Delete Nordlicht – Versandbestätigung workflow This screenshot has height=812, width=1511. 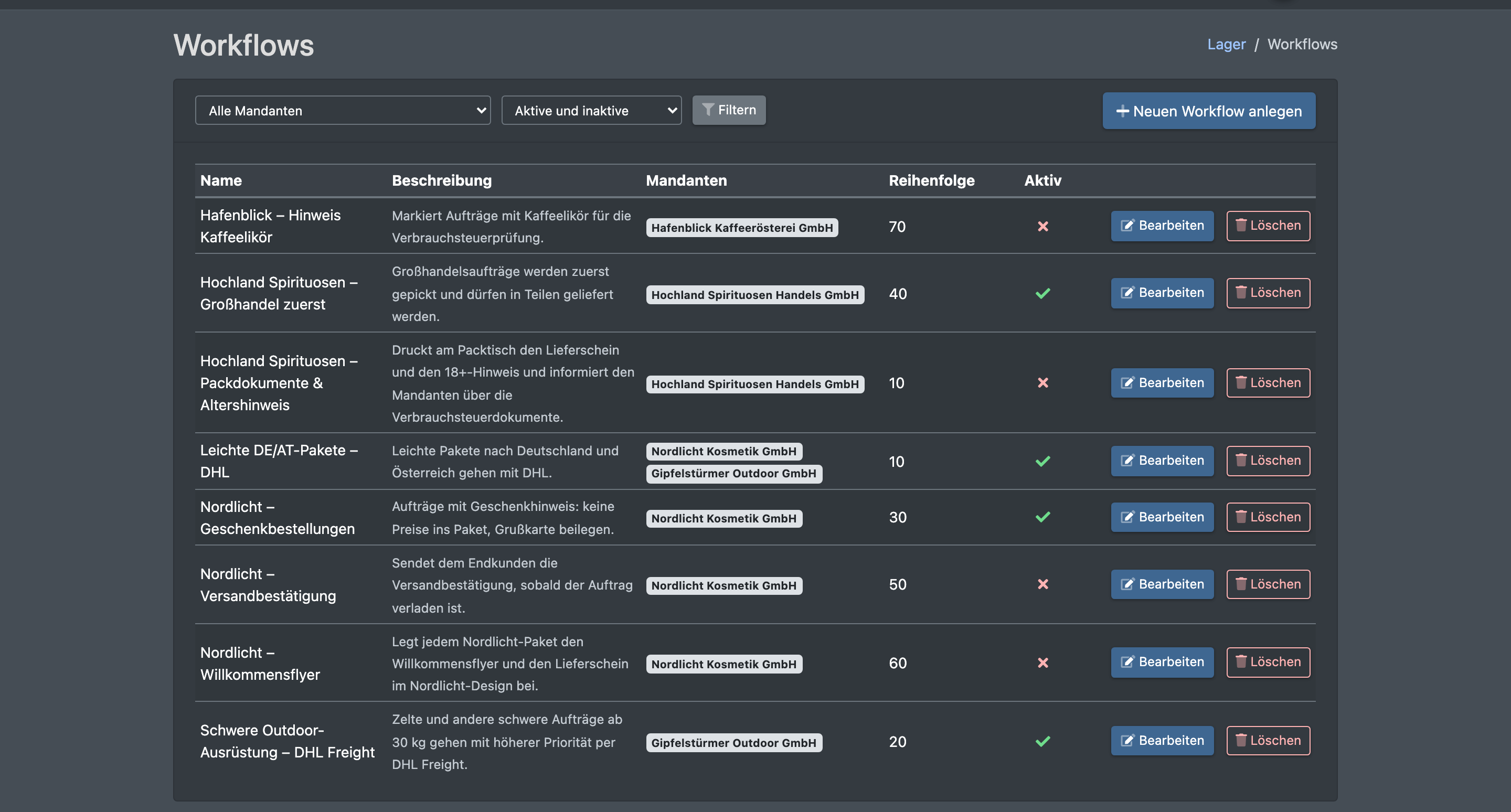(1268, 584)
